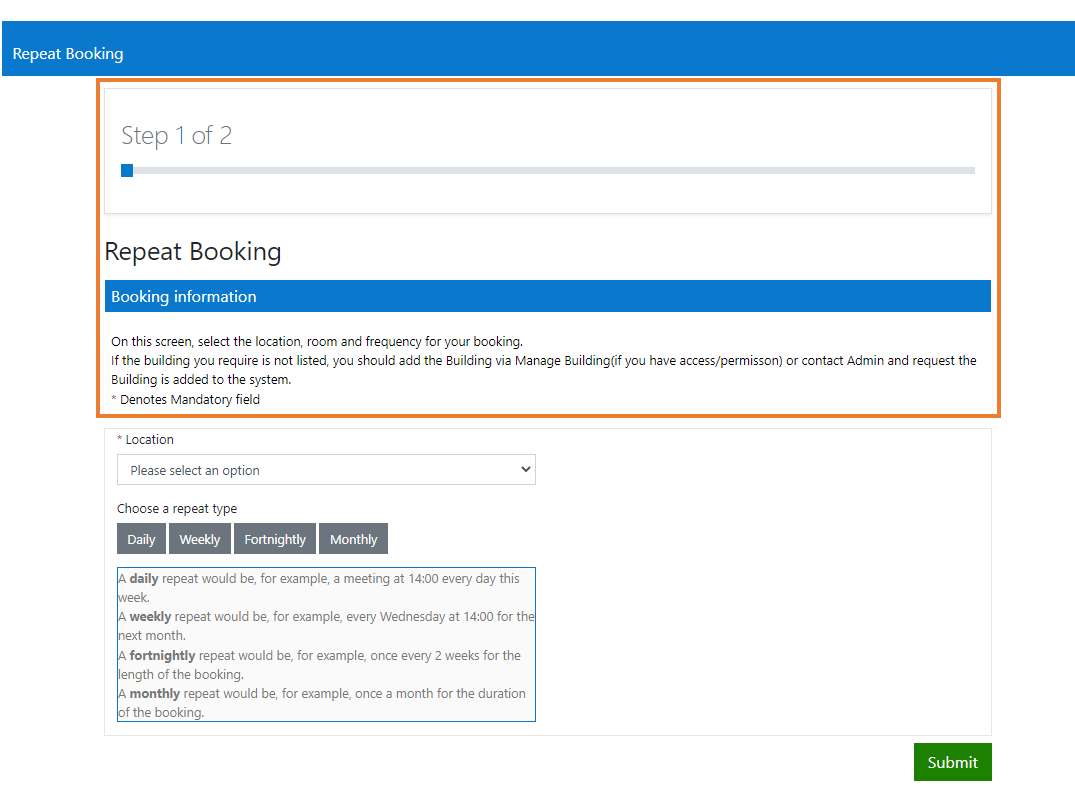Click the 'On this screen, select' instruction line
The height and width of the screenshot is (805, 1075).
pyautogui.click(x=317, y=341)
